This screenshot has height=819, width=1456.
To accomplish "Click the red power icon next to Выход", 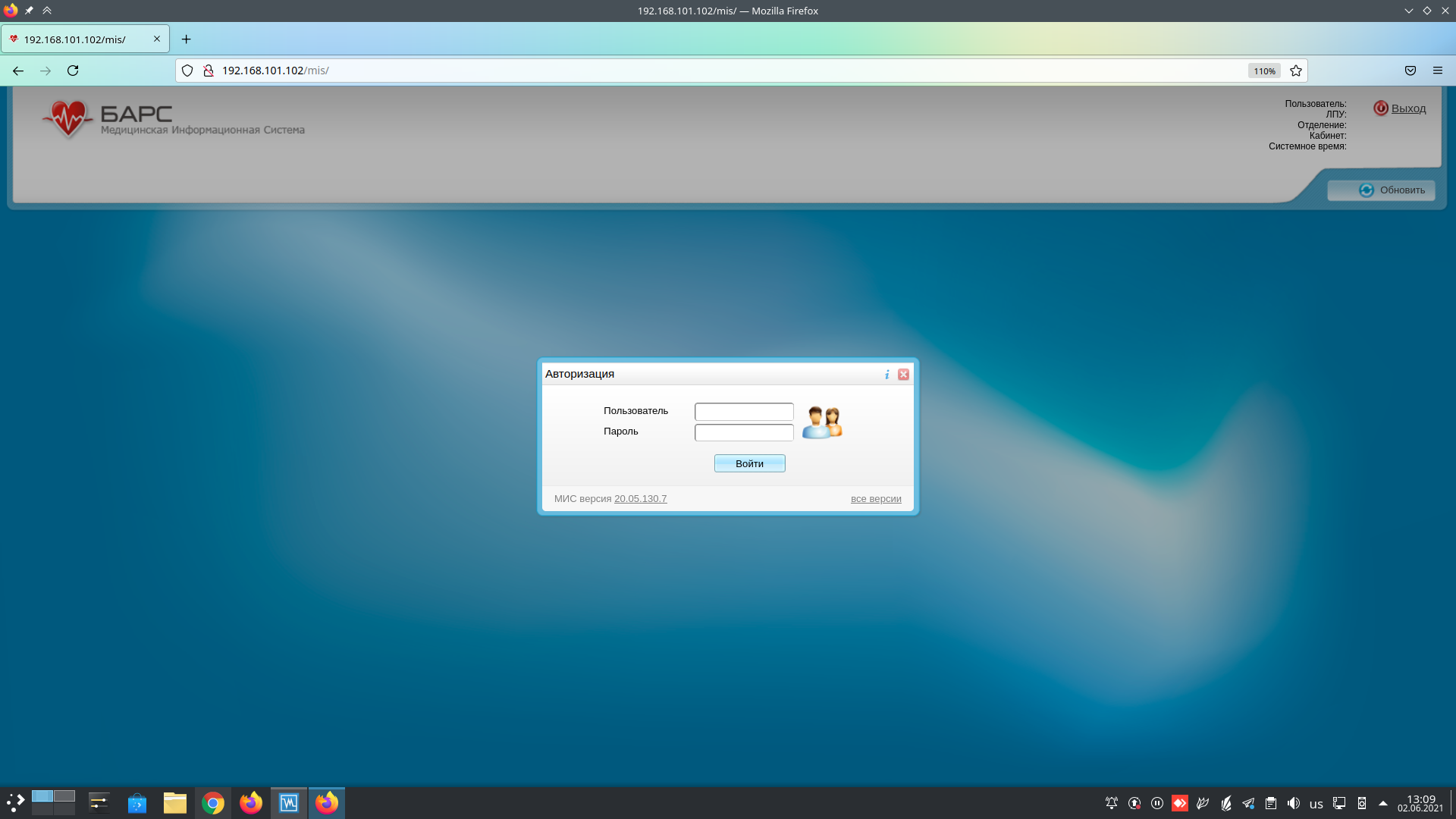I will point(1381,108).
